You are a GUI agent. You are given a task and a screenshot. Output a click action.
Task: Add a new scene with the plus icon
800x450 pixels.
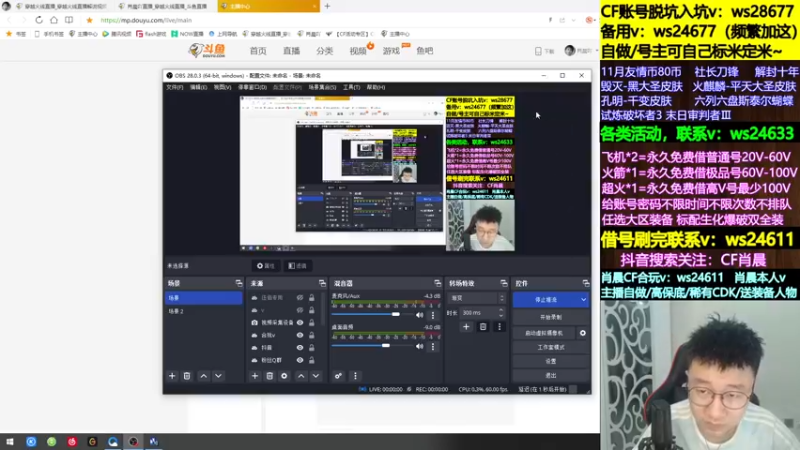(x=172, y=376)
